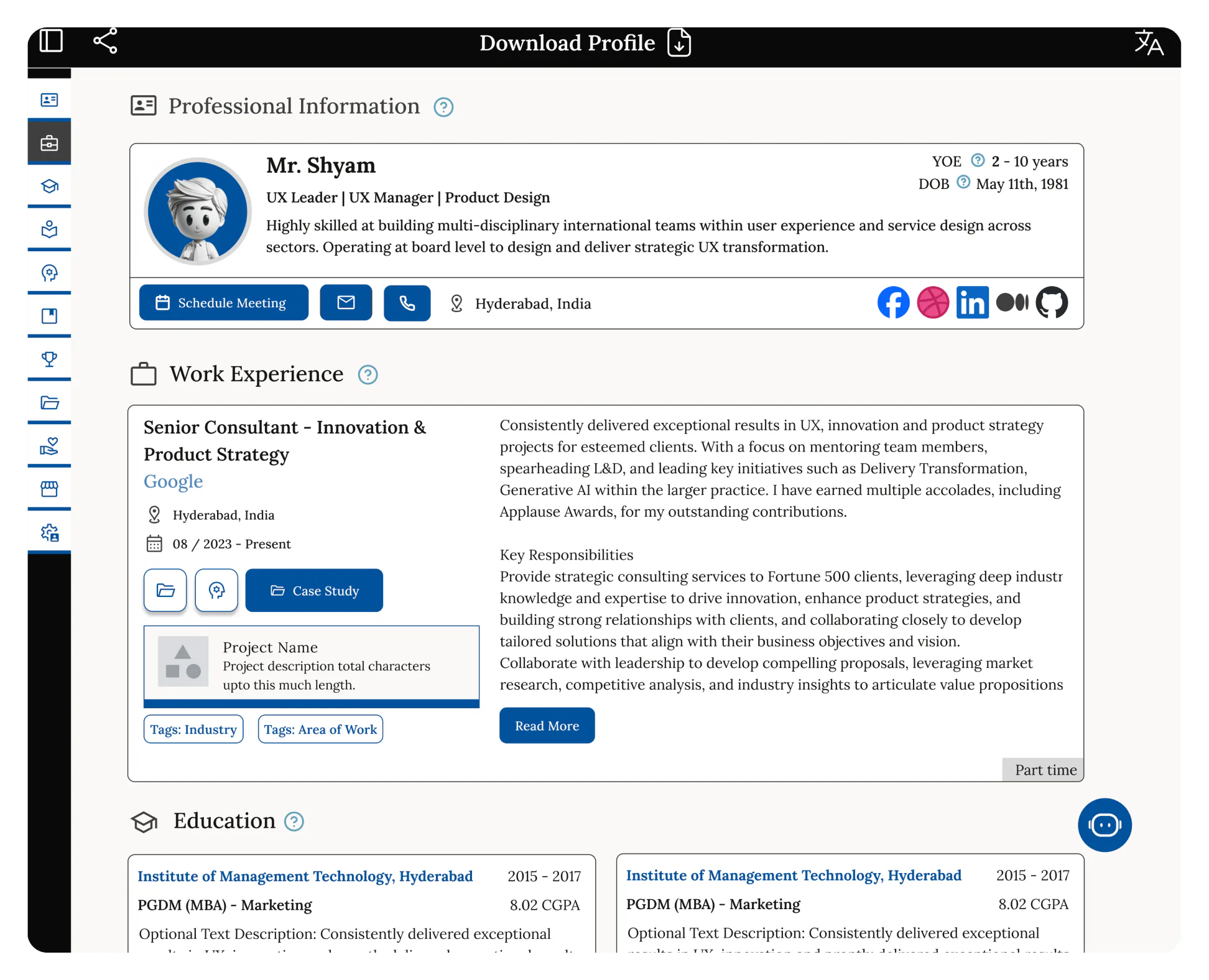The height and width of the screenshot is (980, 1209).
Task: Open Dribbble profile icon
Action: click(933, 303)
